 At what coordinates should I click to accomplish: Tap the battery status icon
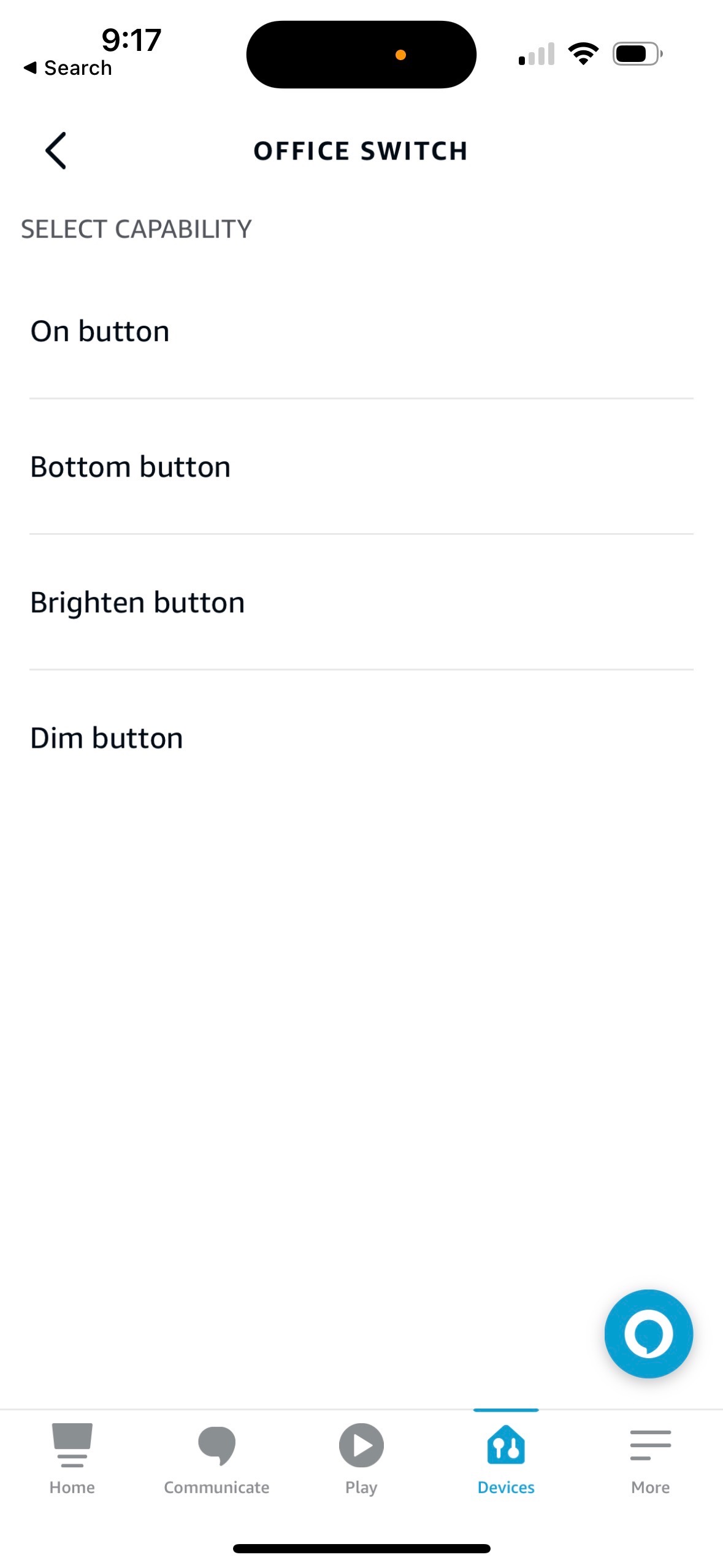click(637, 54)
